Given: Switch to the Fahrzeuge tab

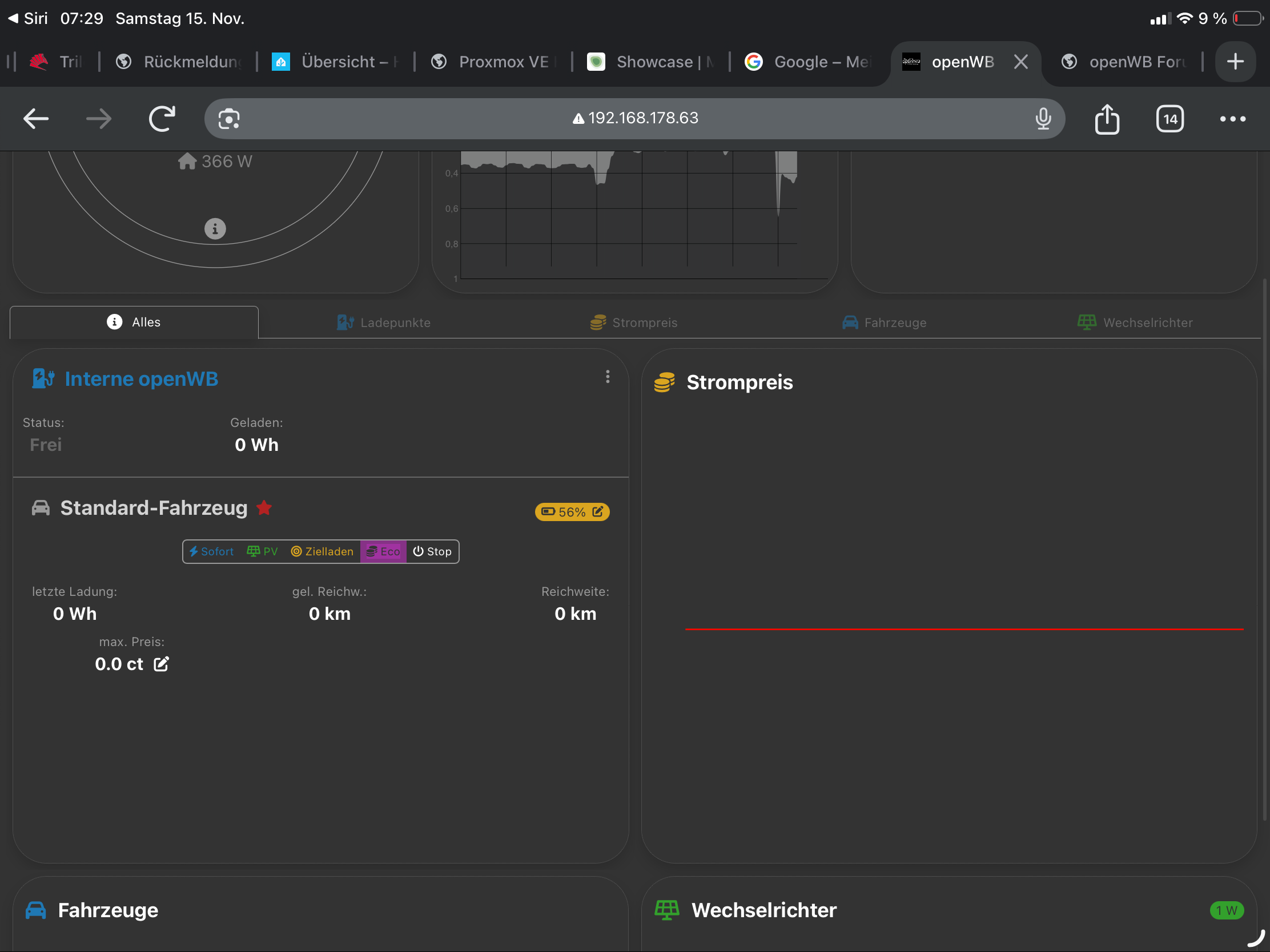Looking at the screenshot, I should click(x=884, y=322).
